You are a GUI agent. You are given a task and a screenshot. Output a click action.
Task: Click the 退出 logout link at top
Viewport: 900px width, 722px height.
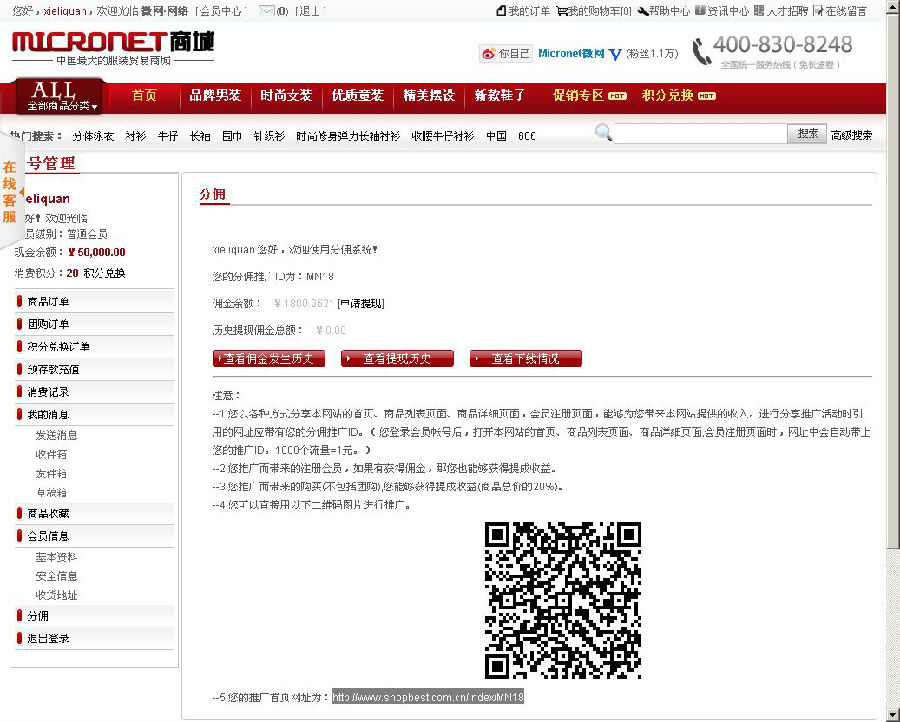[x=309, y=11]
